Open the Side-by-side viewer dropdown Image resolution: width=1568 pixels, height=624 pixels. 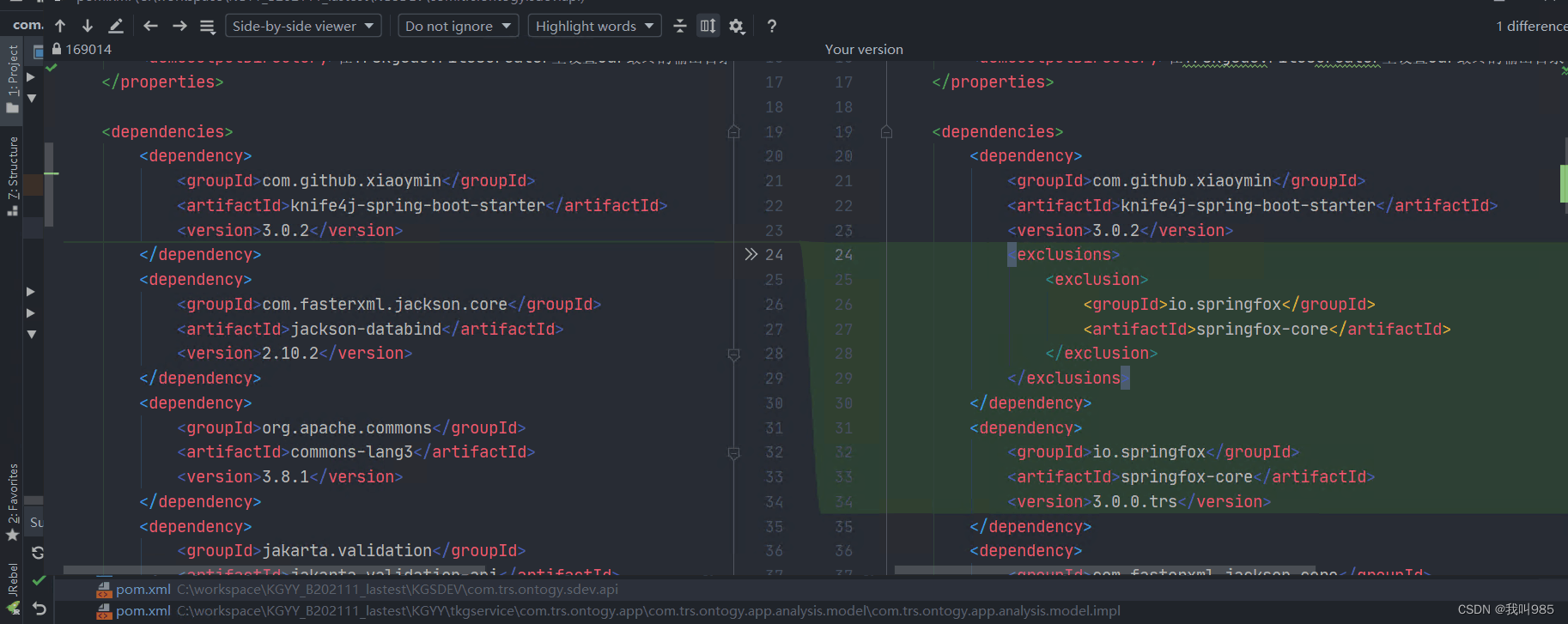(304, 26)
